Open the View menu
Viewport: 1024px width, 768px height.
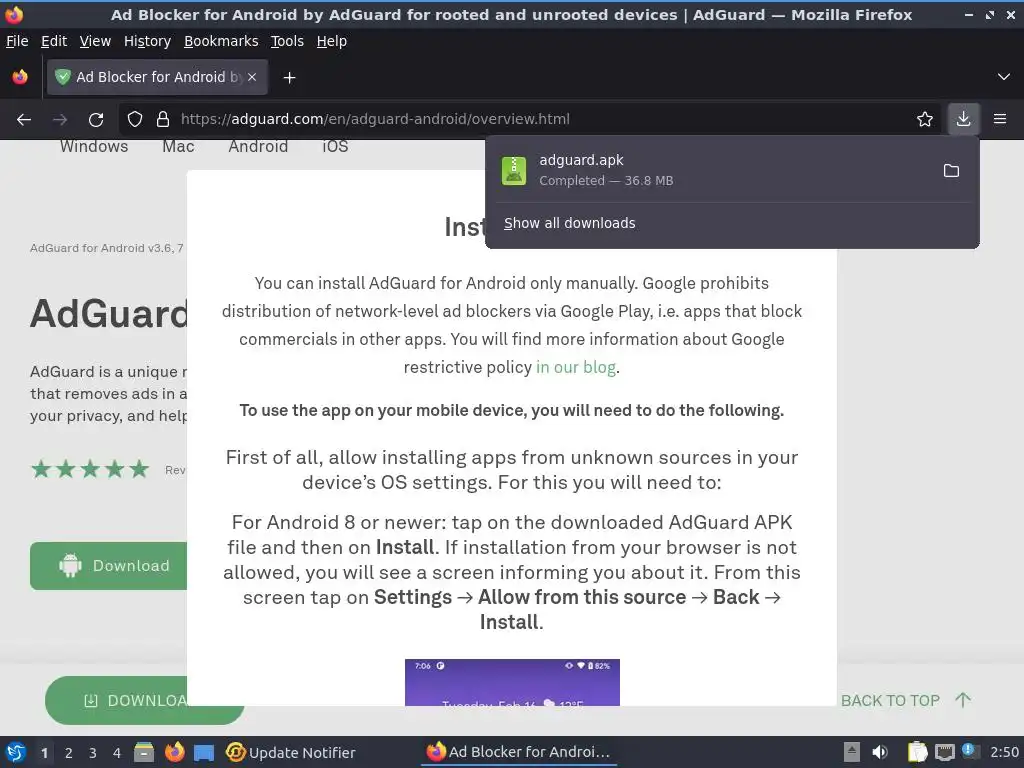click(95, 41)
